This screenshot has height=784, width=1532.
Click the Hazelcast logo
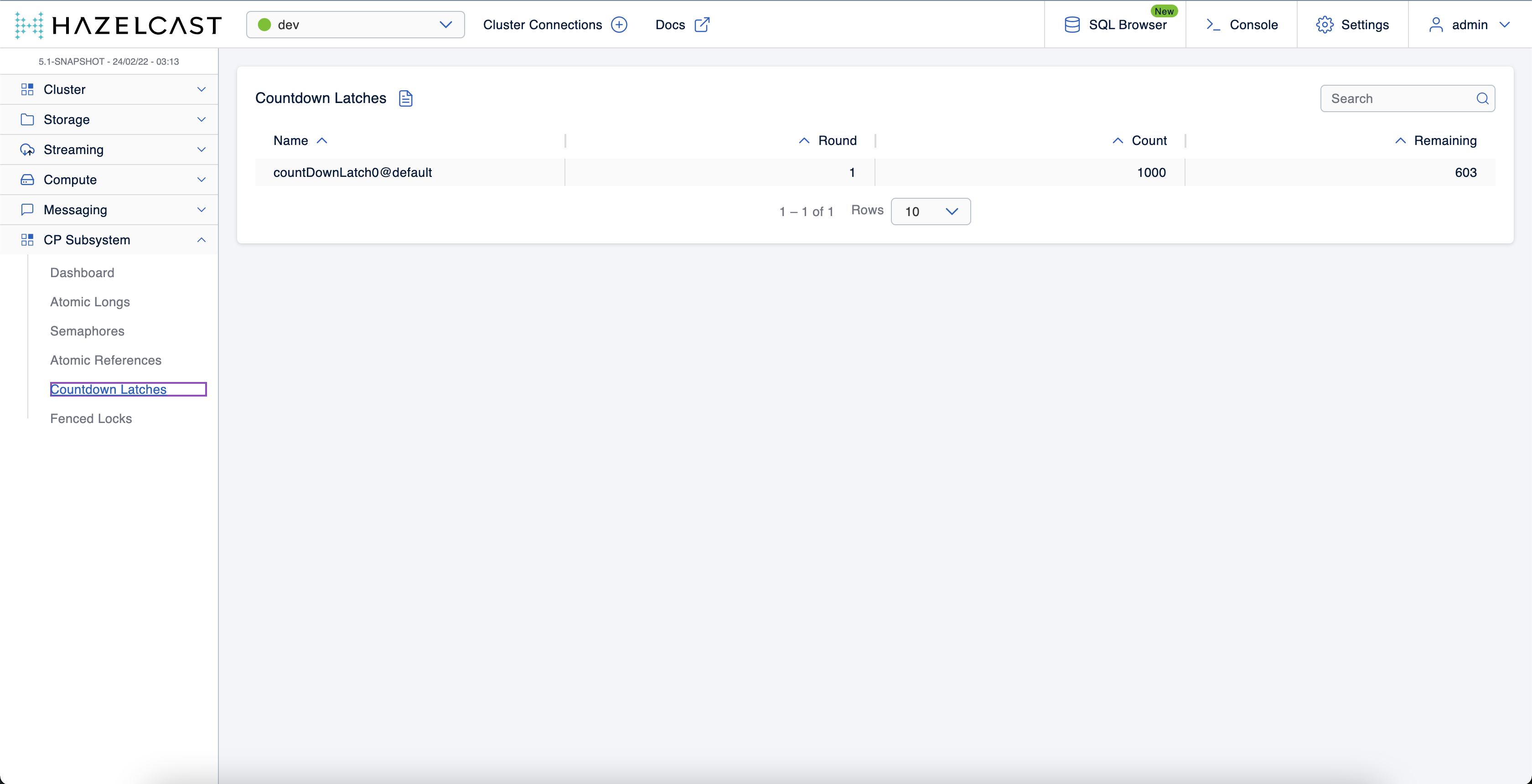tap(118, 25)
